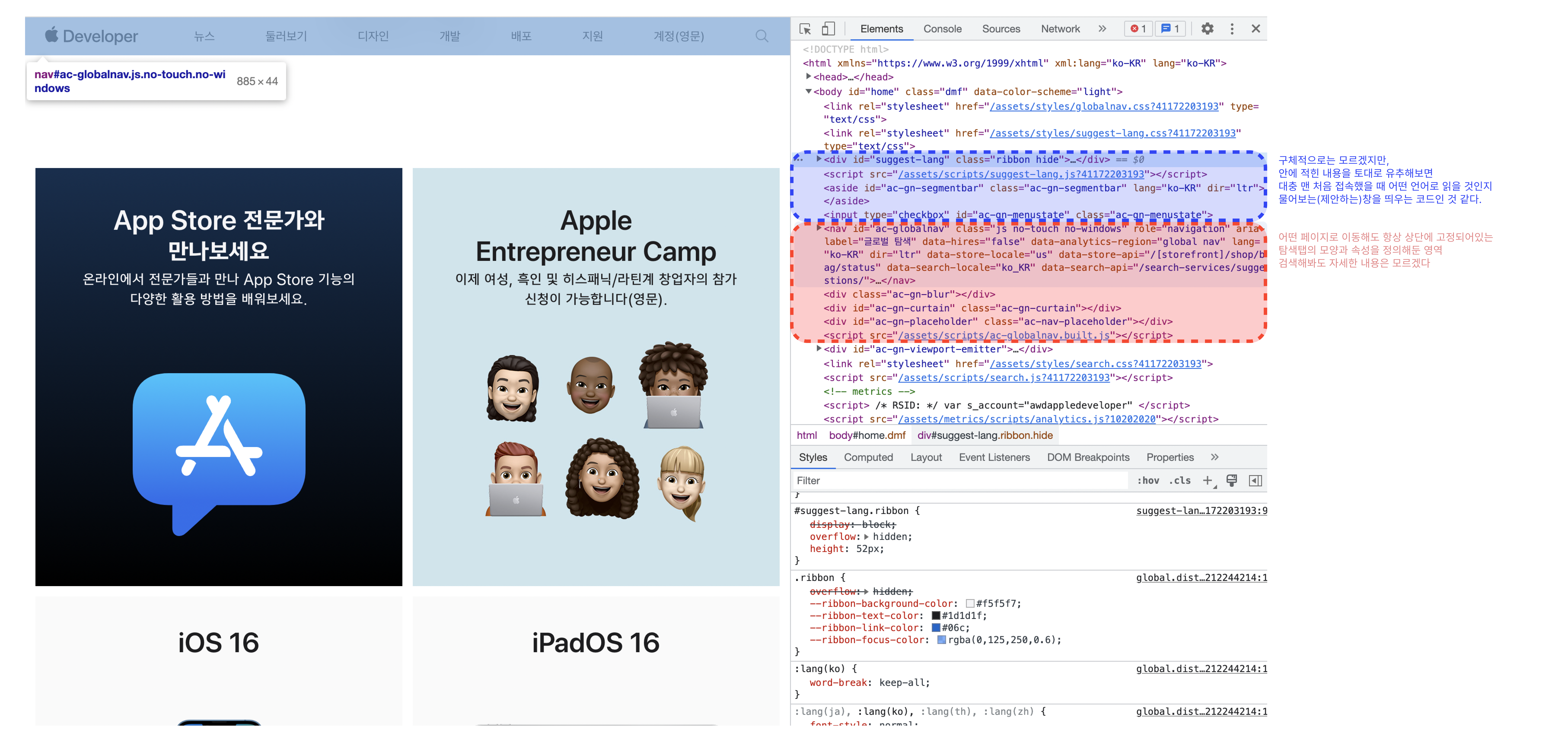Open suggest-lan…172203193:9 source link
Image resolution: width=1568 pixels, height=755 pixels.
pos(1201,511)
